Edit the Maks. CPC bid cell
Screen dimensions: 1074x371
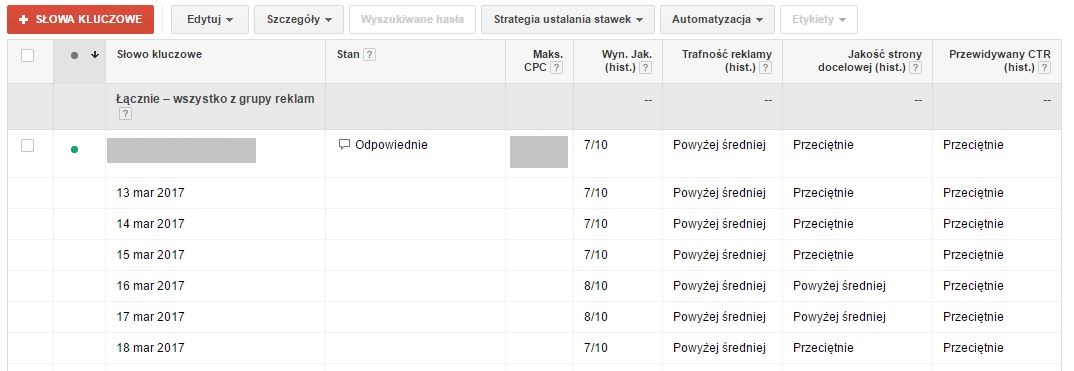pyautogui.click(x=539, y=152)
